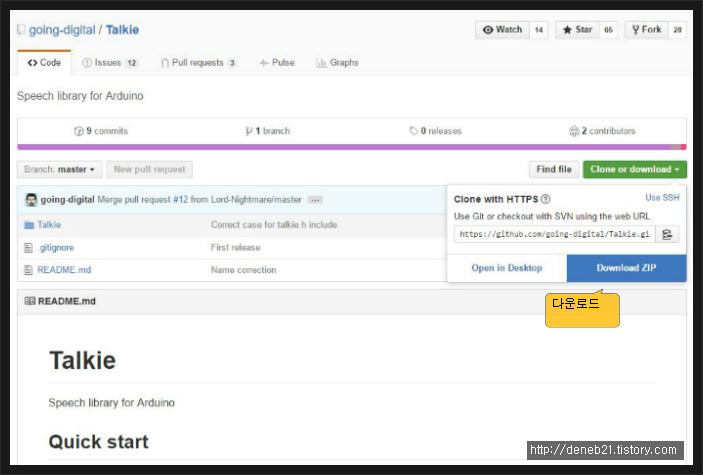Click the Watch button
Viewport: 703px width, 475px height.
click(503, 30)
